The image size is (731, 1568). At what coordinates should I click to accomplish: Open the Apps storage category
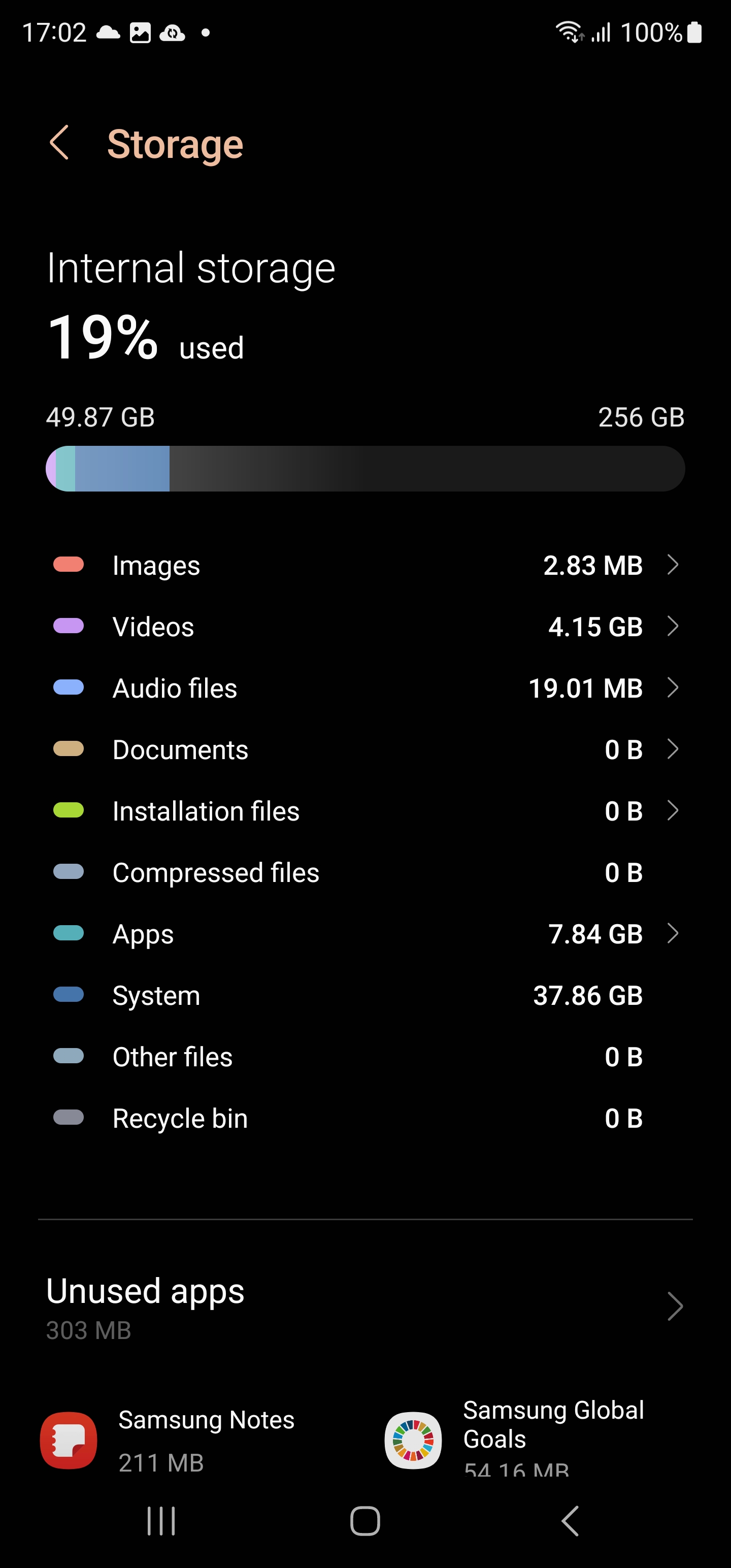(365, 934)
